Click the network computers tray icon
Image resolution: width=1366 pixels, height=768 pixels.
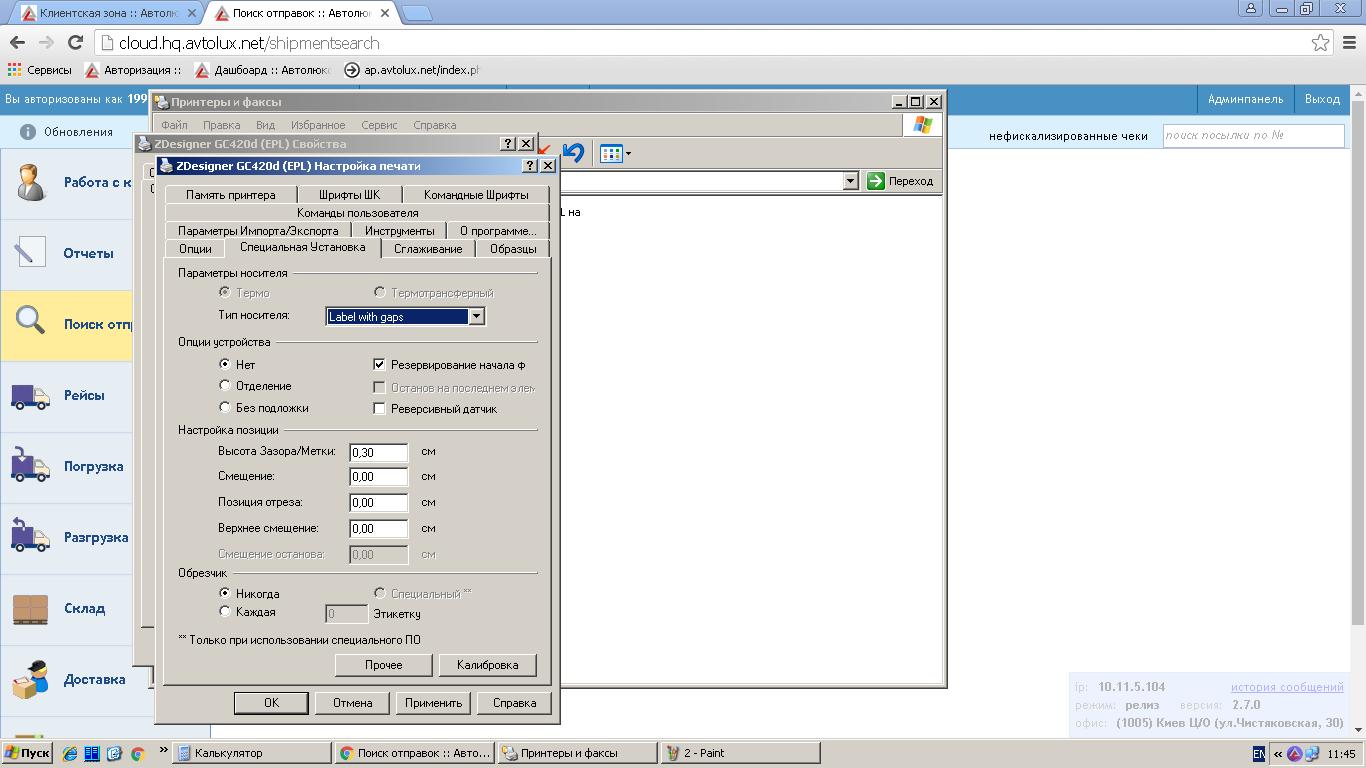tap(1312, 754)
